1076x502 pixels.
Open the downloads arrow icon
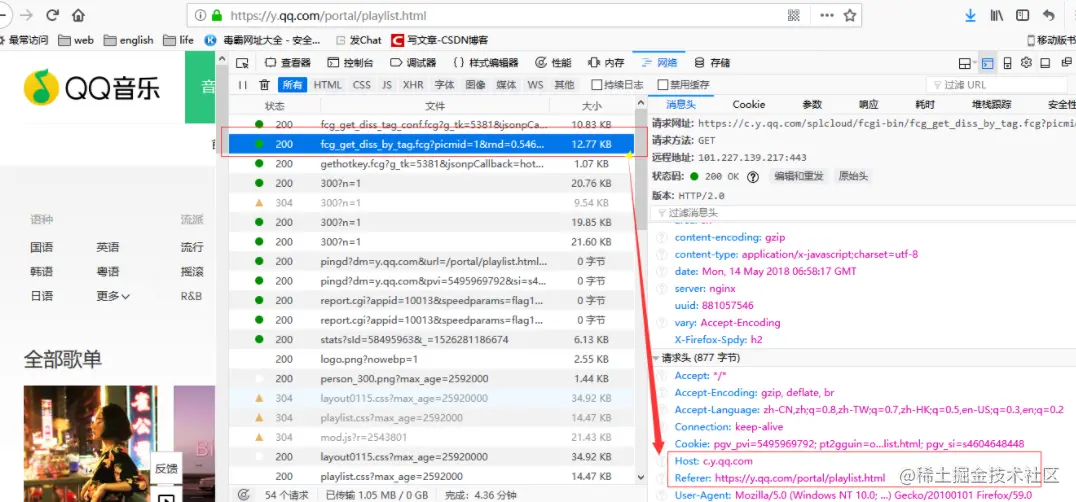pos(970,15)
